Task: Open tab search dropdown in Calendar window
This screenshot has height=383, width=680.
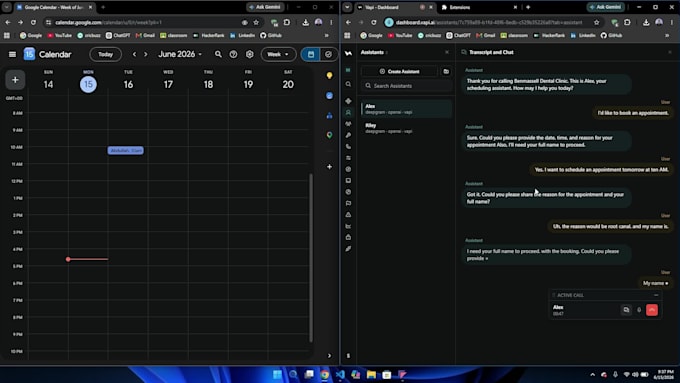Action: pyautogui.click(x=7, y=7)
